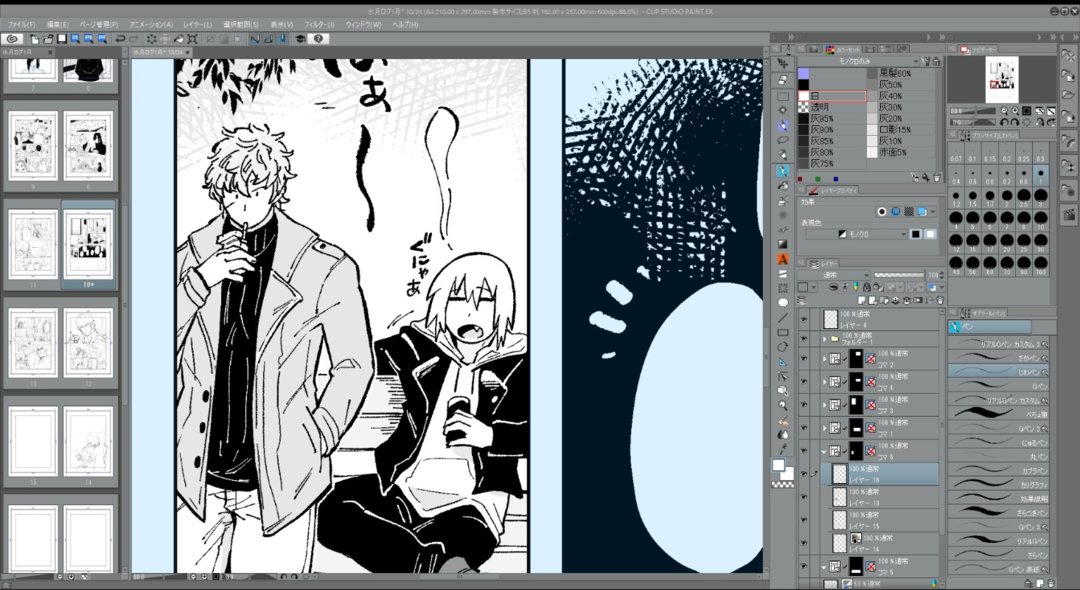
Task: Open レイヤー(L) menu
Action: [x=198, y=25]
